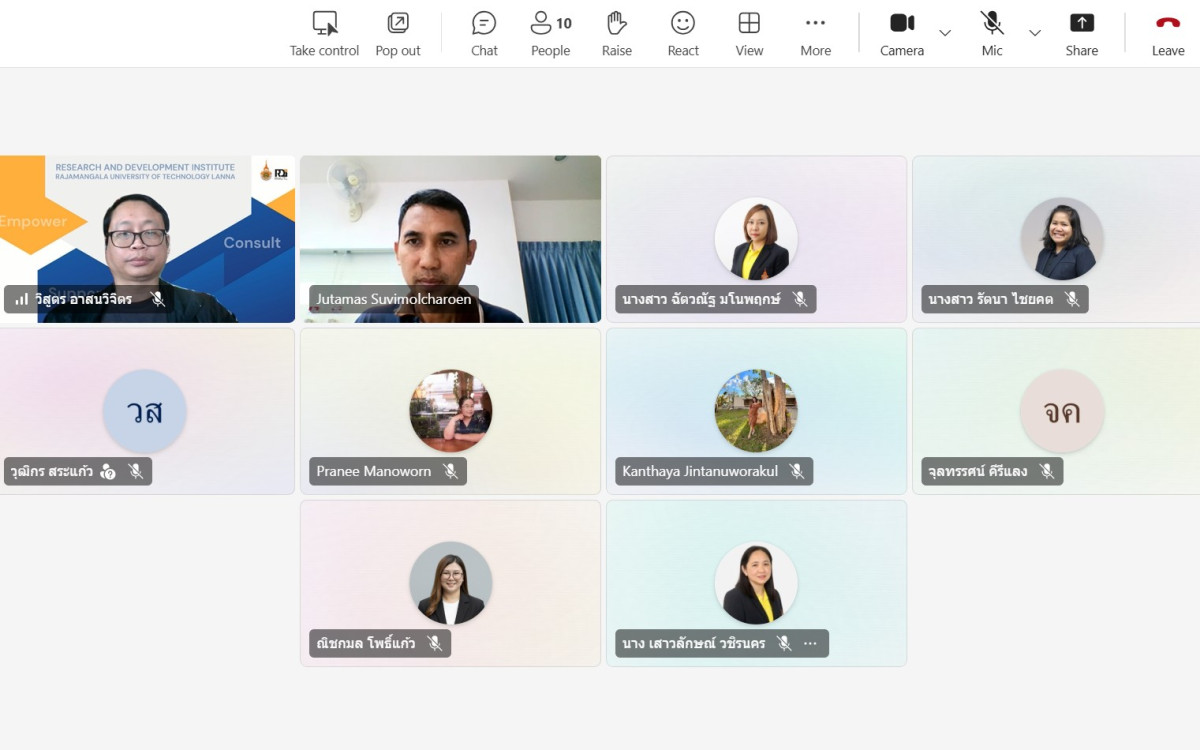Screen dimensions: 1200x750
Task: Expand the Mic options dropdown arrow
Action: (1035, 33)
